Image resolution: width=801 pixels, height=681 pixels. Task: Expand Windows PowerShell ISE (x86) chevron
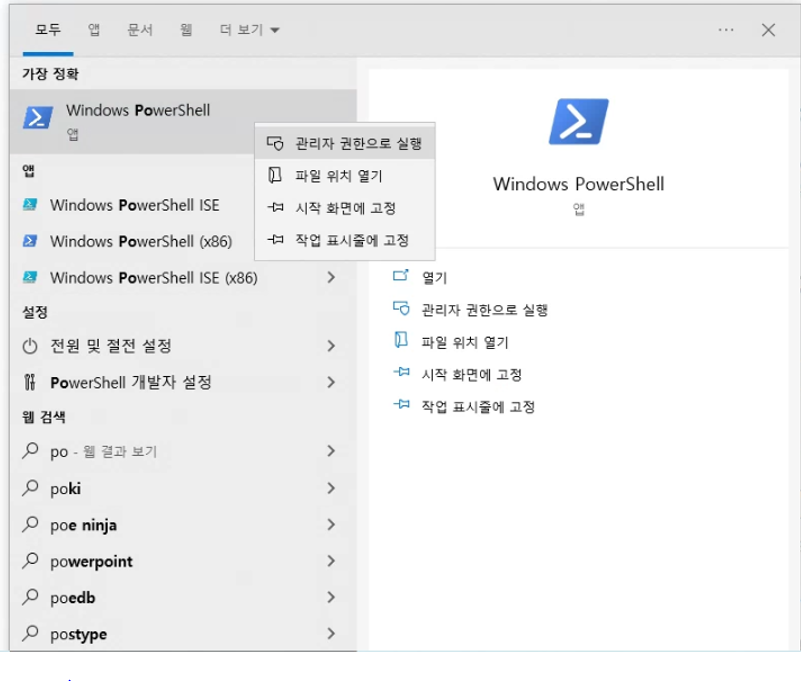[x=331, y=277]
